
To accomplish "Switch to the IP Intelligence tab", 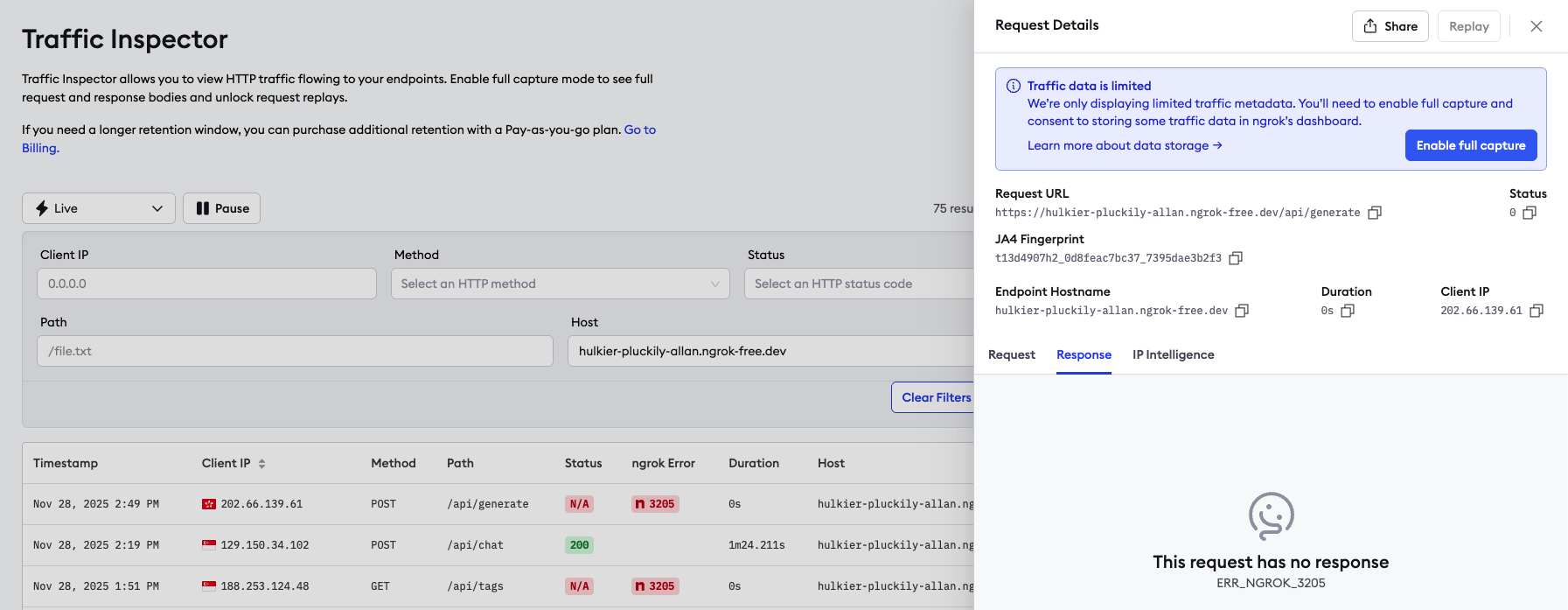I will [x=1173, y=354].
